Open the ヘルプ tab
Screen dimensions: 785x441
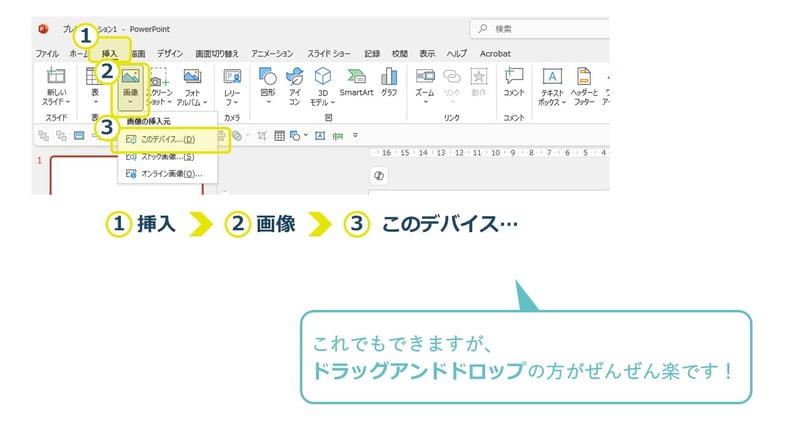pos(457,54)
